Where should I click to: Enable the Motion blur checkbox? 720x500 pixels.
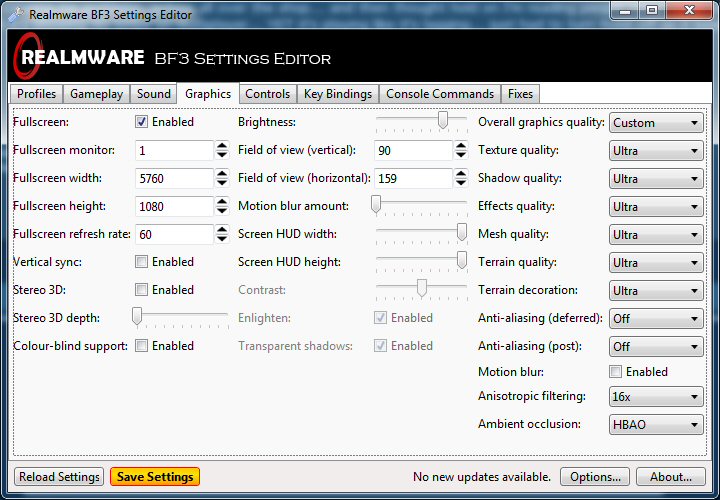[615, 371]
